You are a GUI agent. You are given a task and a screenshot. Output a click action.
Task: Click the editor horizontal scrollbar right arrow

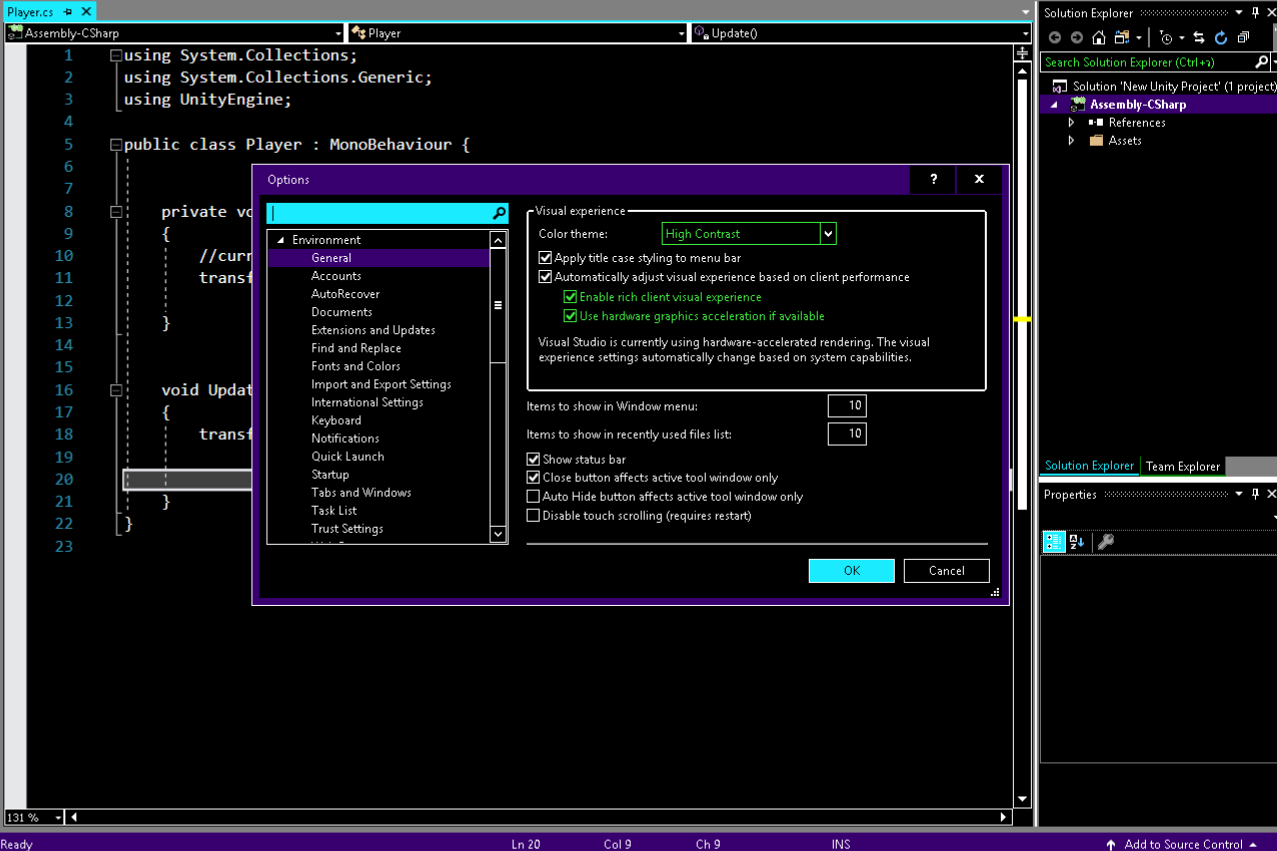(1005, 817)
